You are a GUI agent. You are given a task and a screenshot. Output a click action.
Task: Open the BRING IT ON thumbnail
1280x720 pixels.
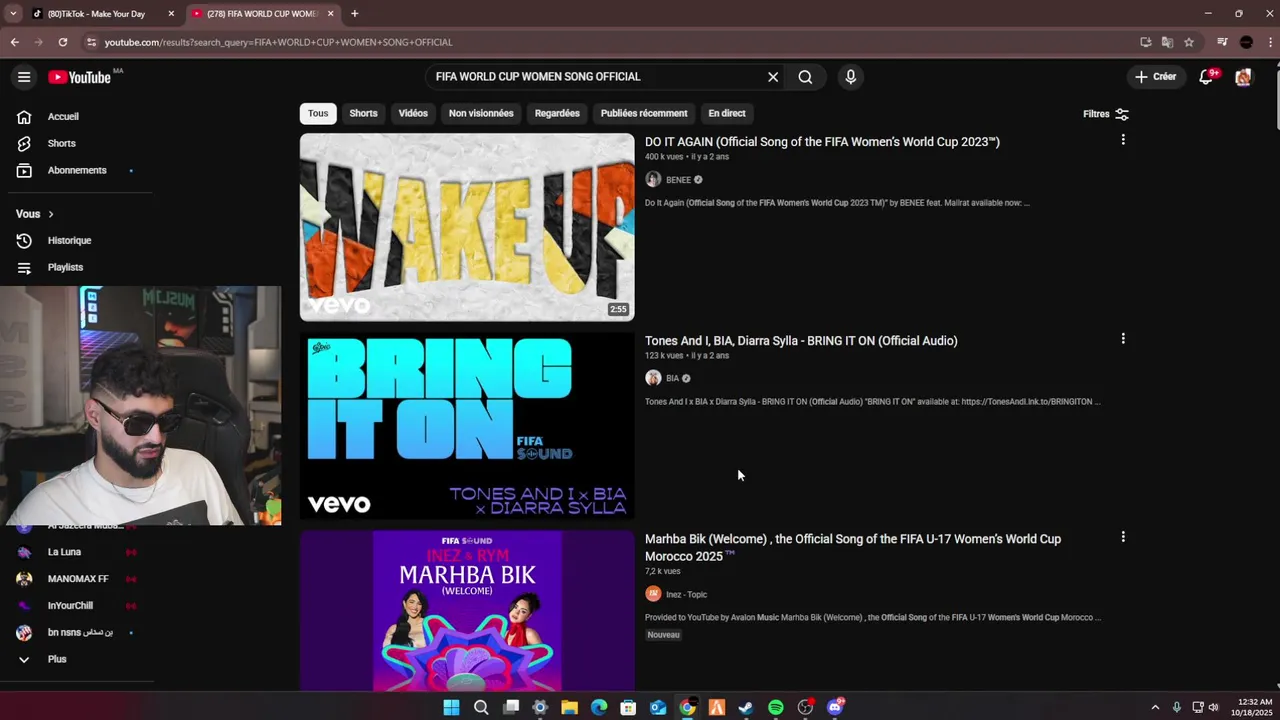point(467,426)
